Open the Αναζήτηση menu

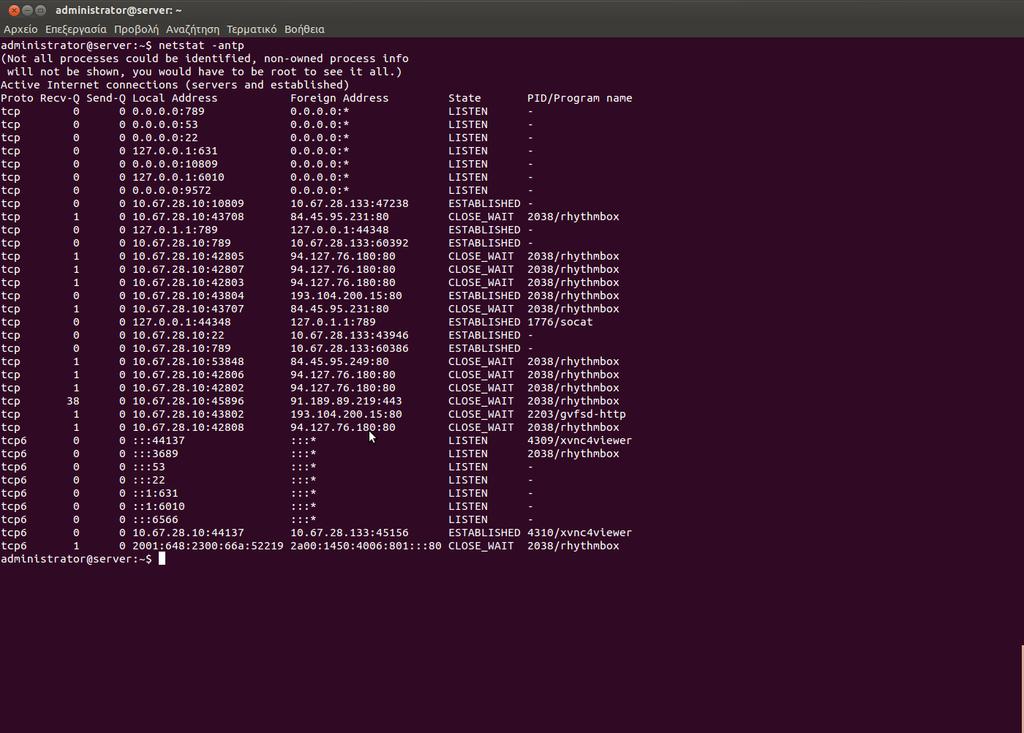(193, 29)
